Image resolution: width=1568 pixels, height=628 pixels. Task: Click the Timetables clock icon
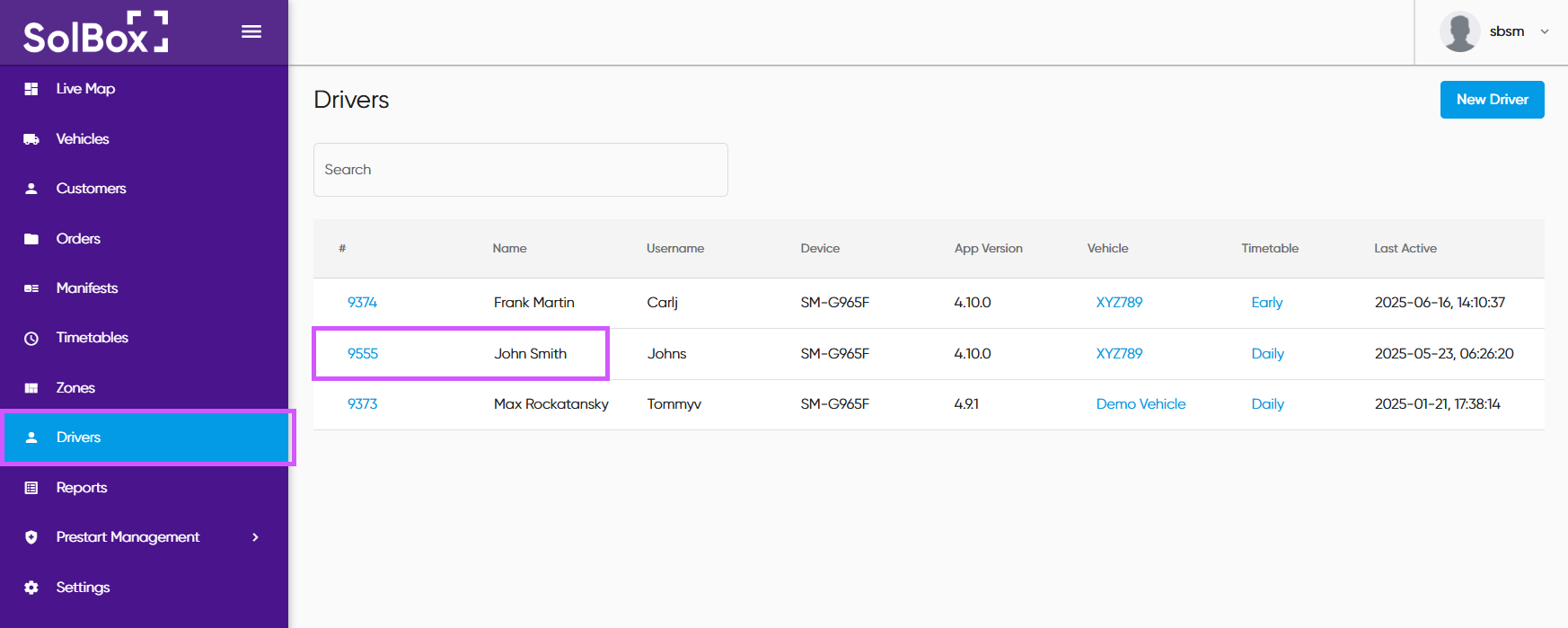tap(31, 339)
